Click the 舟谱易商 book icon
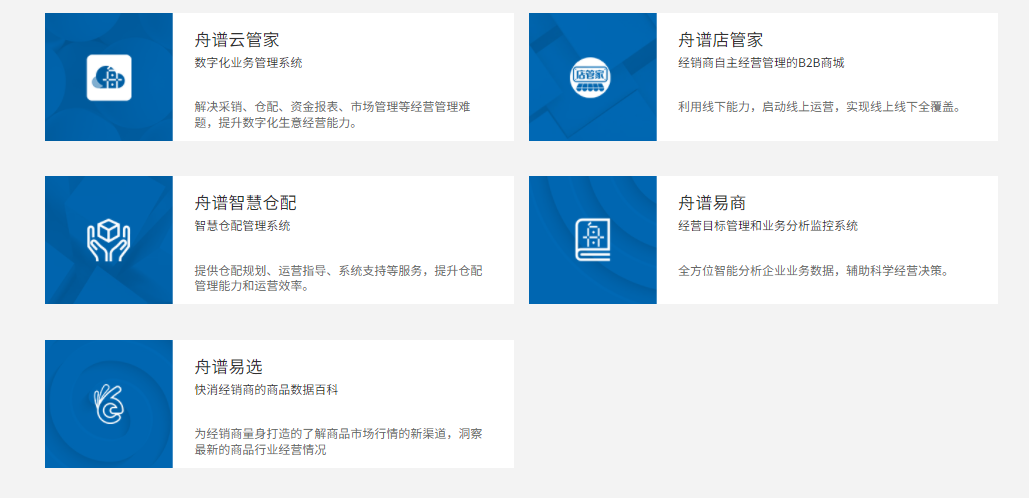The height and width of the screenshot is (498, 1029). pyautogui.click(x=593, y=240)
